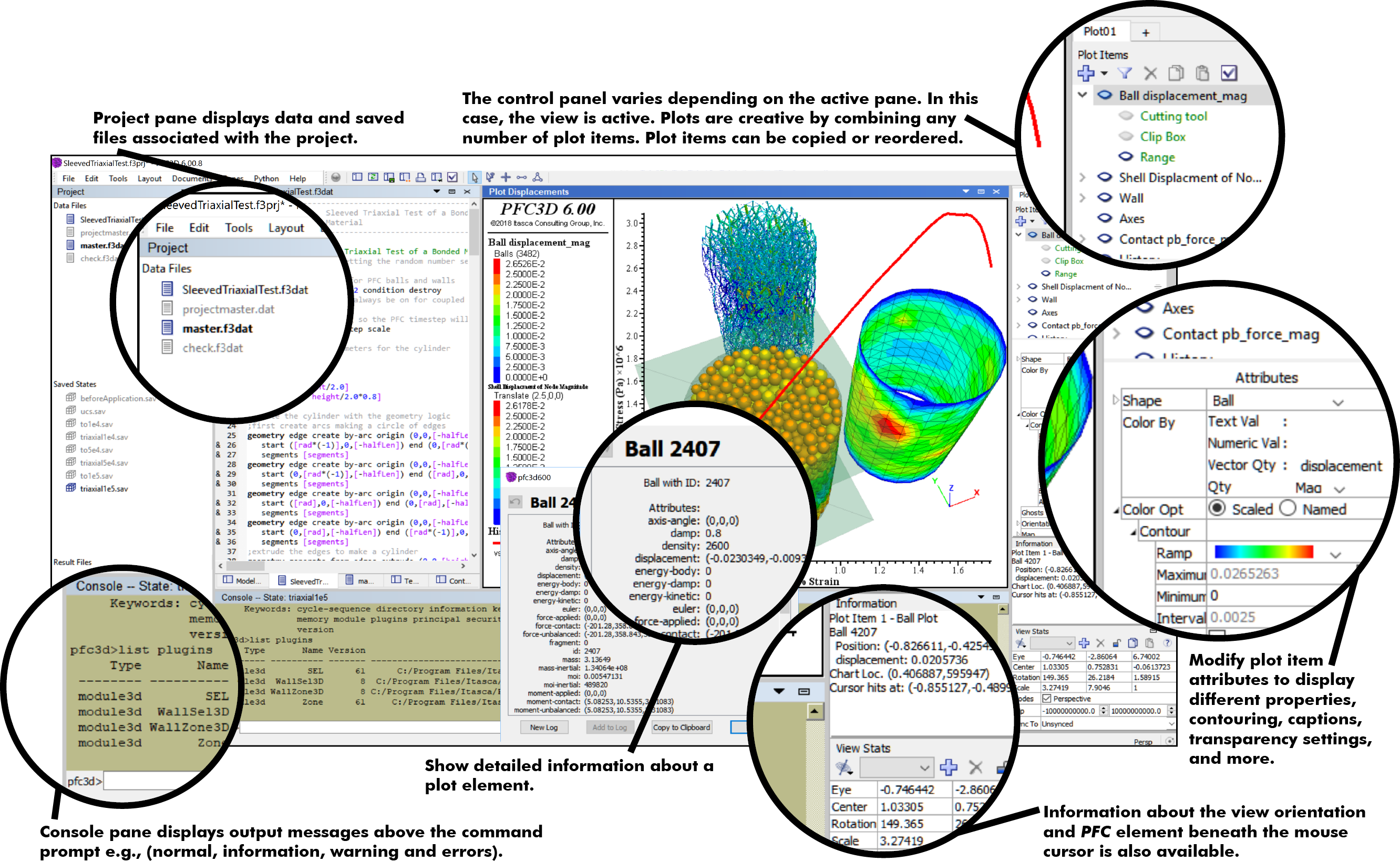Click checkbox icon in enlarged Plot Items callout toolbar
Image resolution: width=1400 pixels, height=862 pixels.
tap(1229, 73)
